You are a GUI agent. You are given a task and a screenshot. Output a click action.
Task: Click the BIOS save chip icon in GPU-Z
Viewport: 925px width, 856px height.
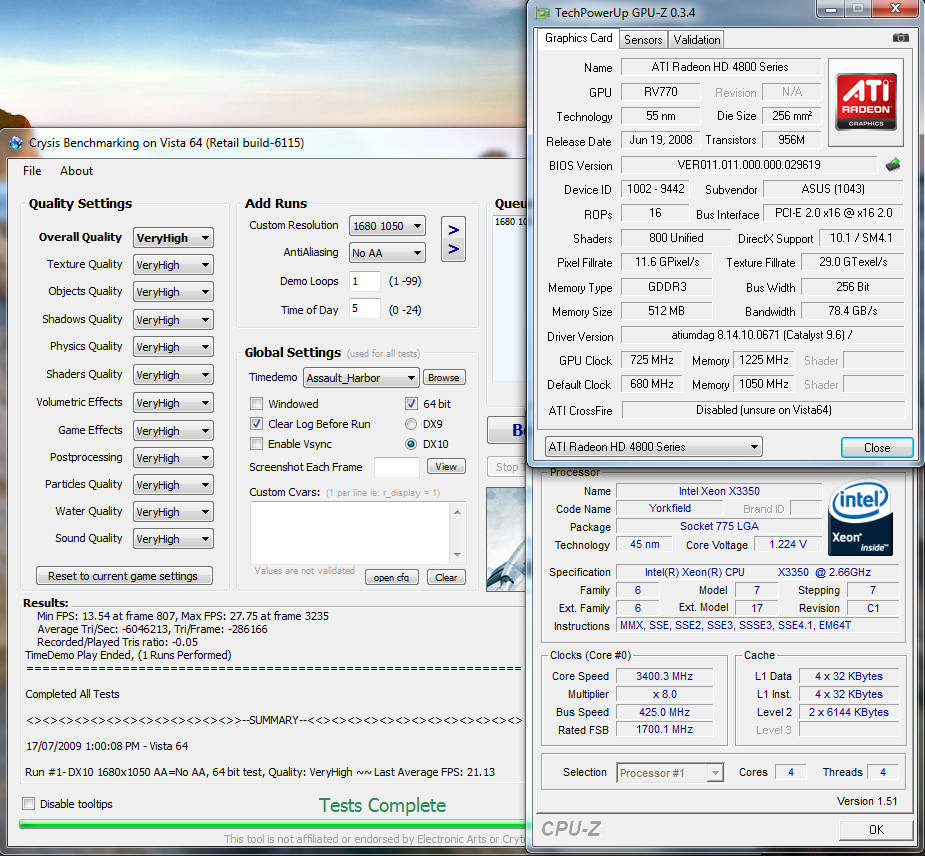point(893,165)
